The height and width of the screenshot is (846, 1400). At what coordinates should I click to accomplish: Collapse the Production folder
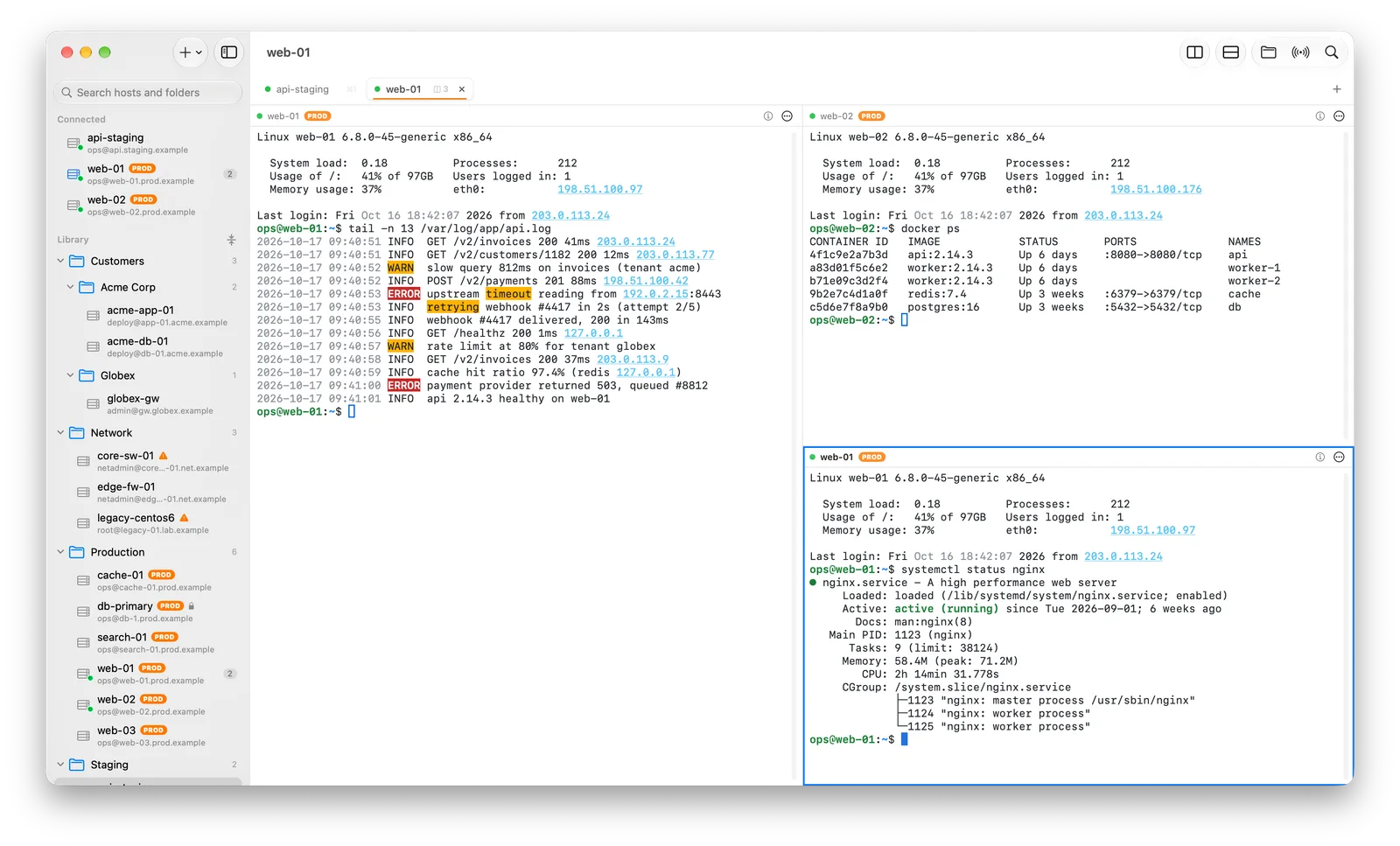[x=60, y=552]
